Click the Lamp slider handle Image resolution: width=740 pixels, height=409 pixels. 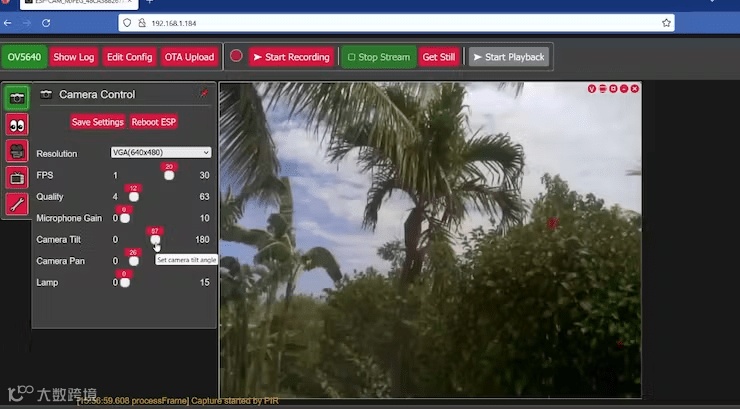125,282
